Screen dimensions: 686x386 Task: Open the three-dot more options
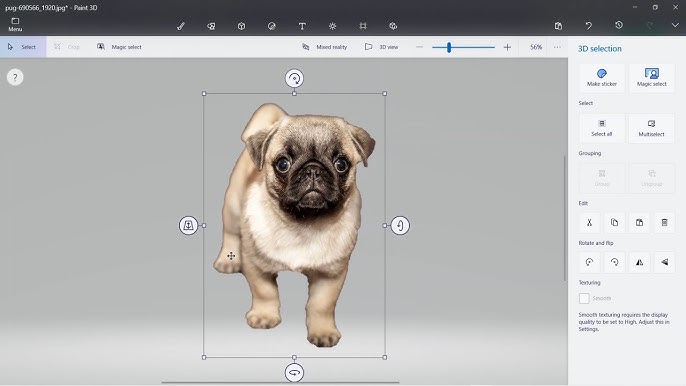pos(557,47)
